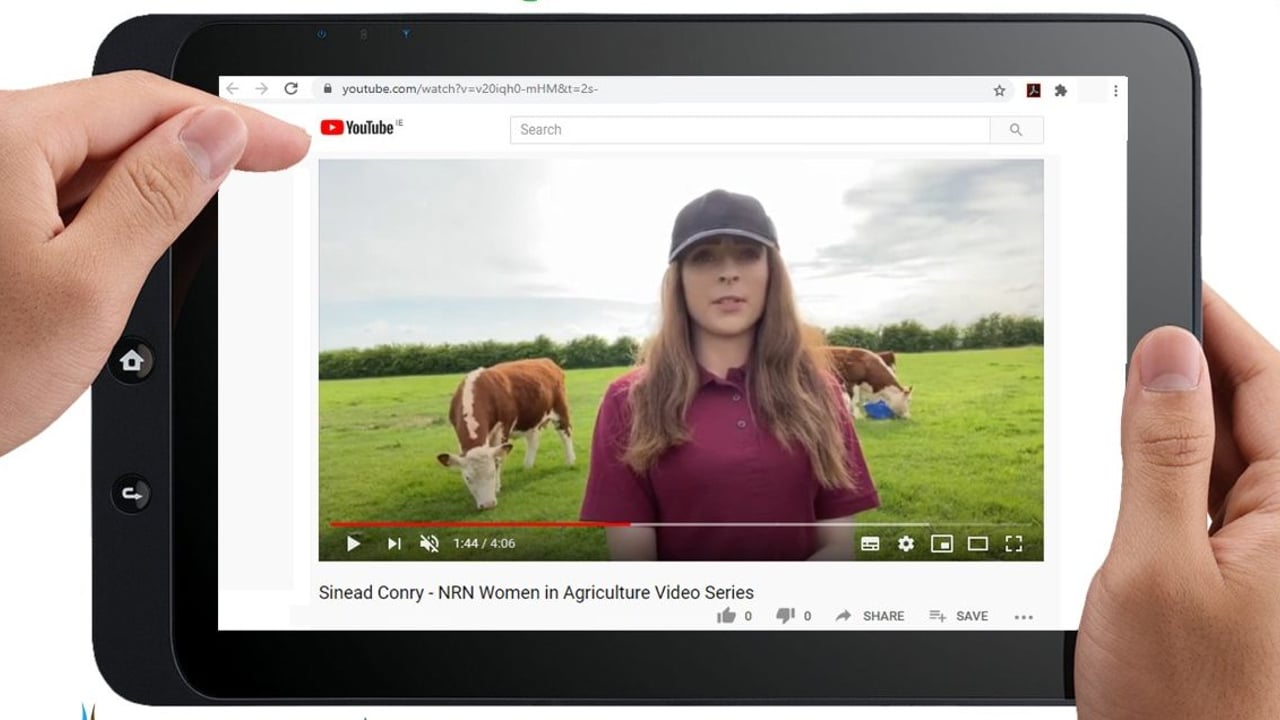Click the video title Sinead Conry text

(x=536, y=592)
